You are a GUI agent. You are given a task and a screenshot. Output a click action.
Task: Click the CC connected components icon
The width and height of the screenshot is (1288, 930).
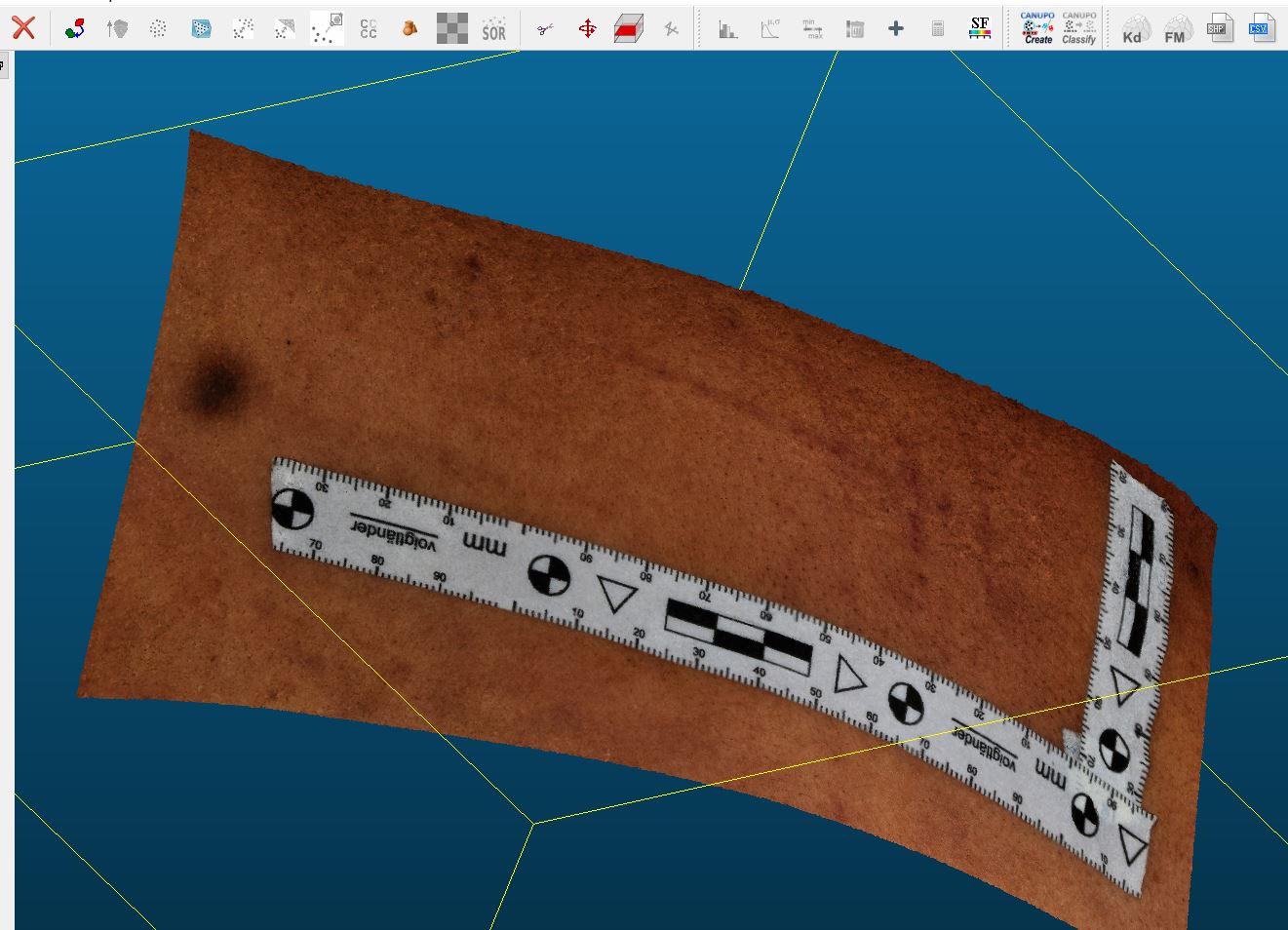[368, 29]
